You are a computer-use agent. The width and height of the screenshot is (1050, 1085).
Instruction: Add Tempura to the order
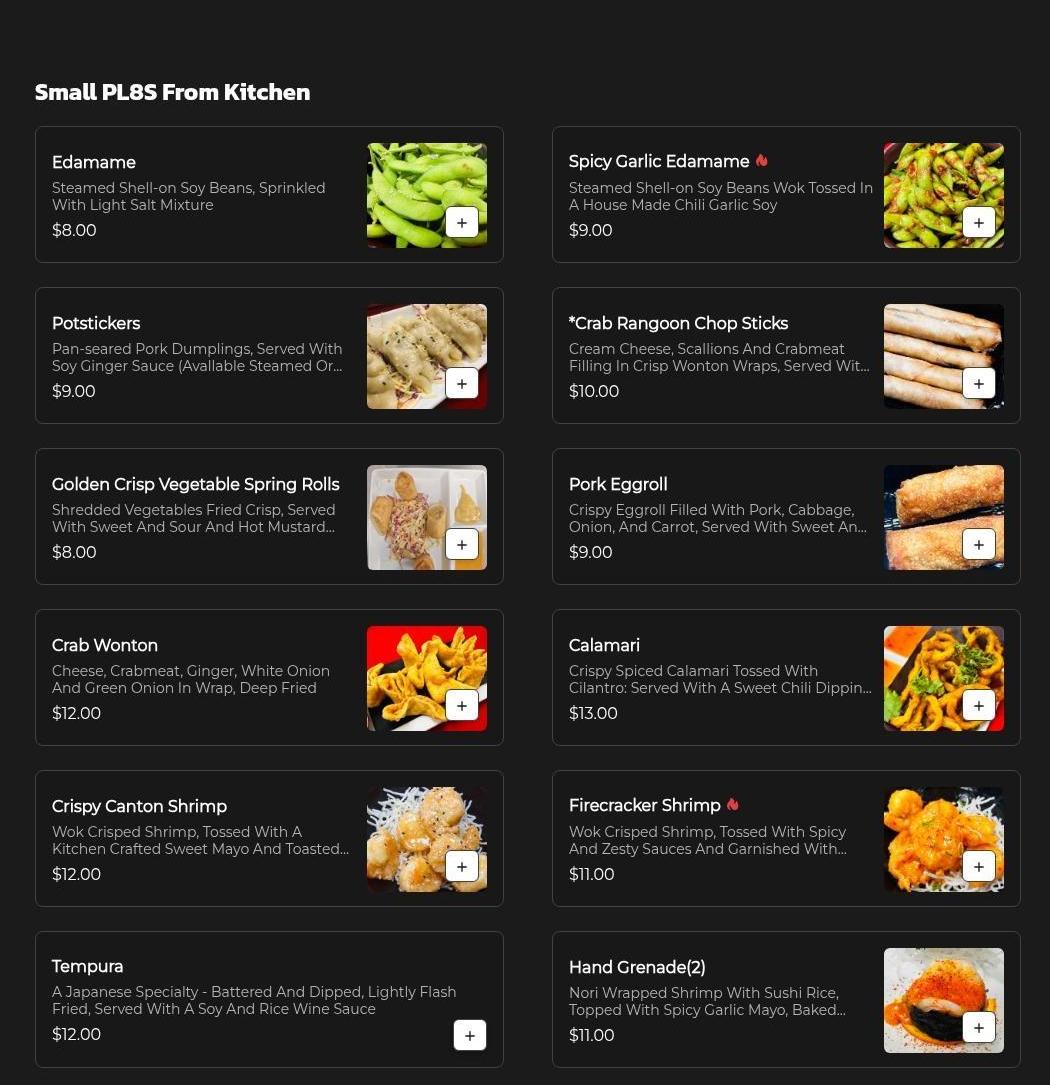pos(470,1036)
